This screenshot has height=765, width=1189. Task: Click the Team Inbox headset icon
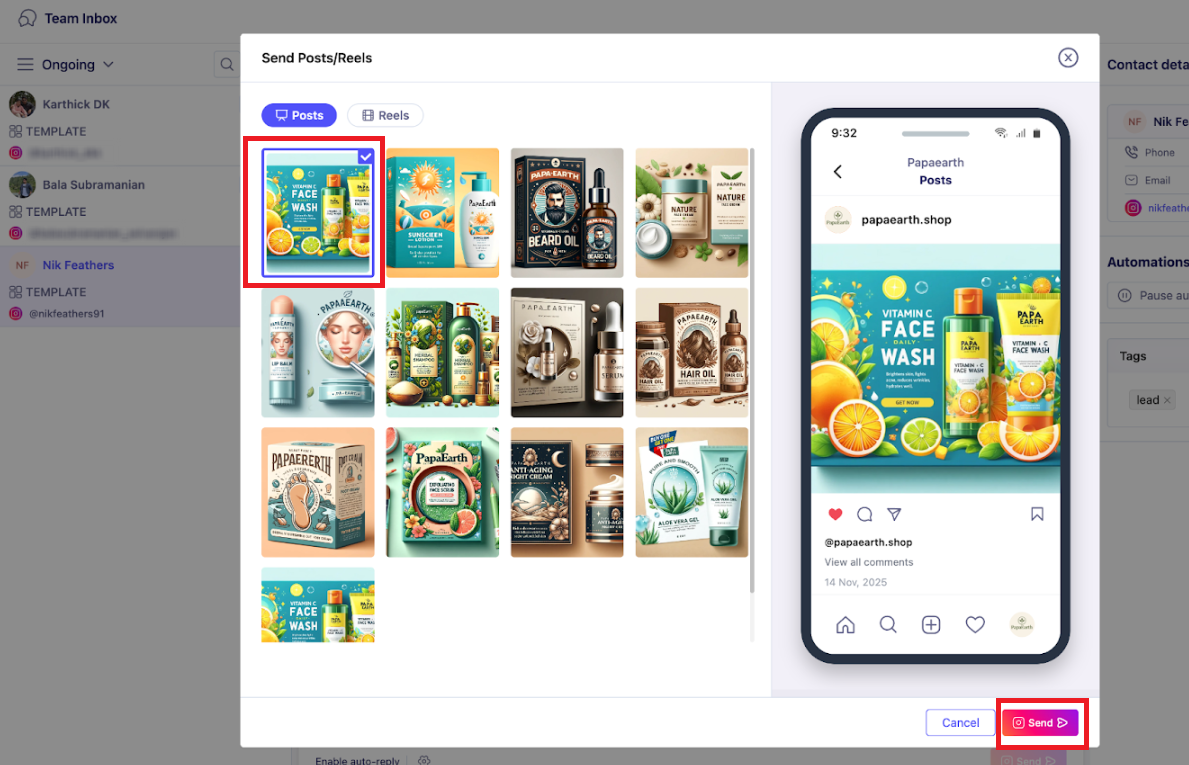coord(27,18)
